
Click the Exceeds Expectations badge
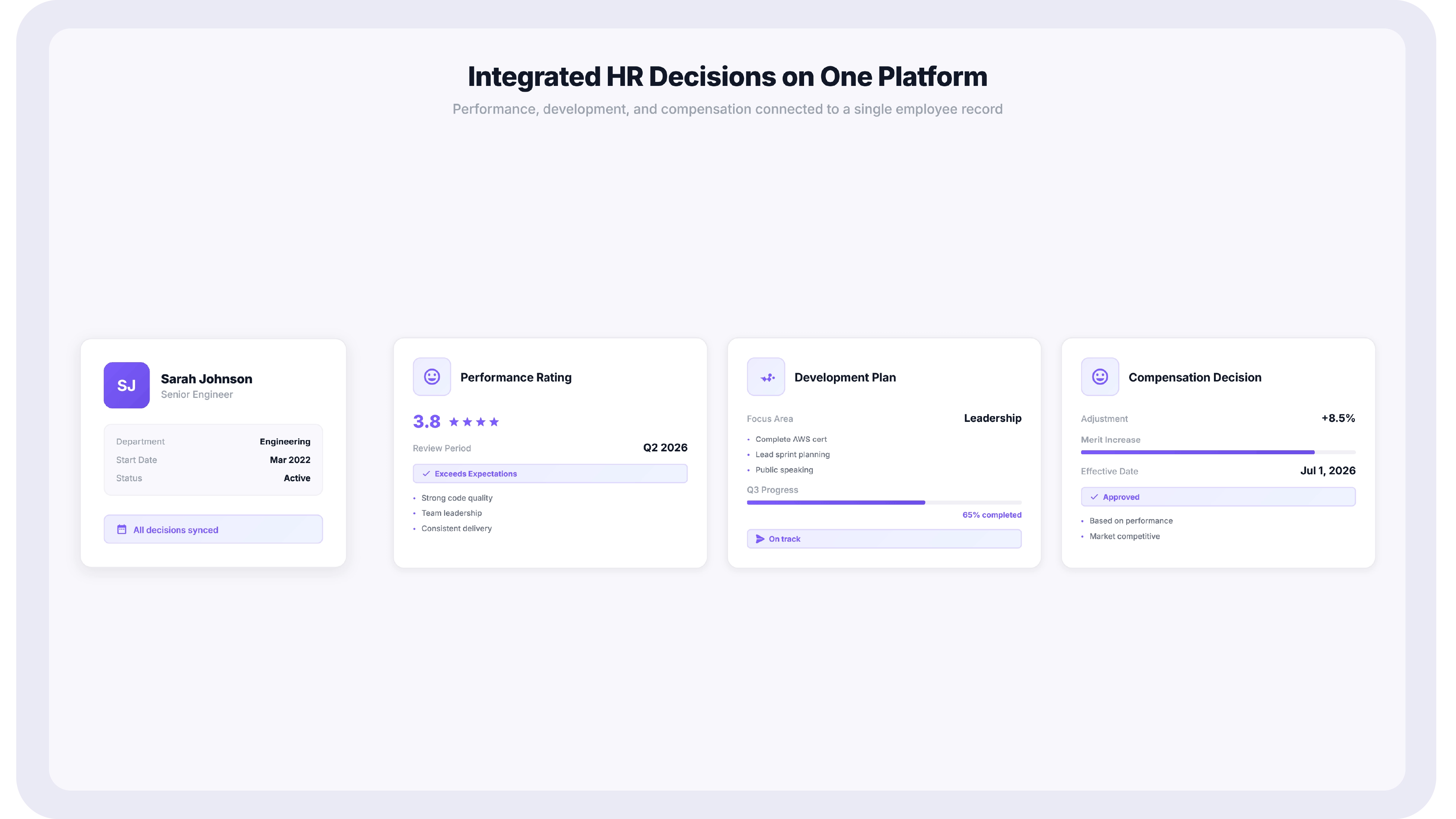[x=550, y=474]
